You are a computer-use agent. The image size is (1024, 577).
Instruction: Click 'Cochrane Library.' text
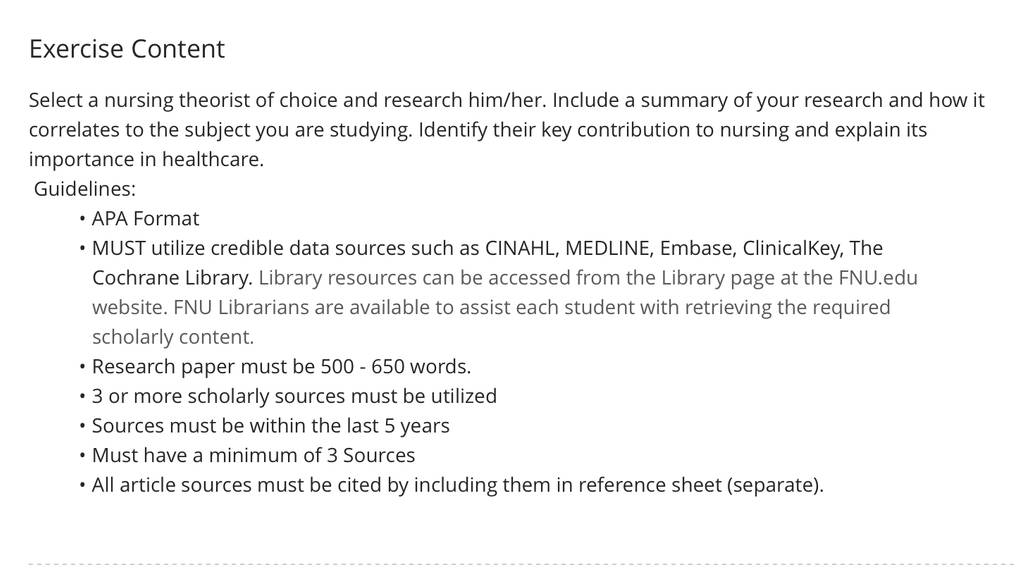[x=172, y=278]
